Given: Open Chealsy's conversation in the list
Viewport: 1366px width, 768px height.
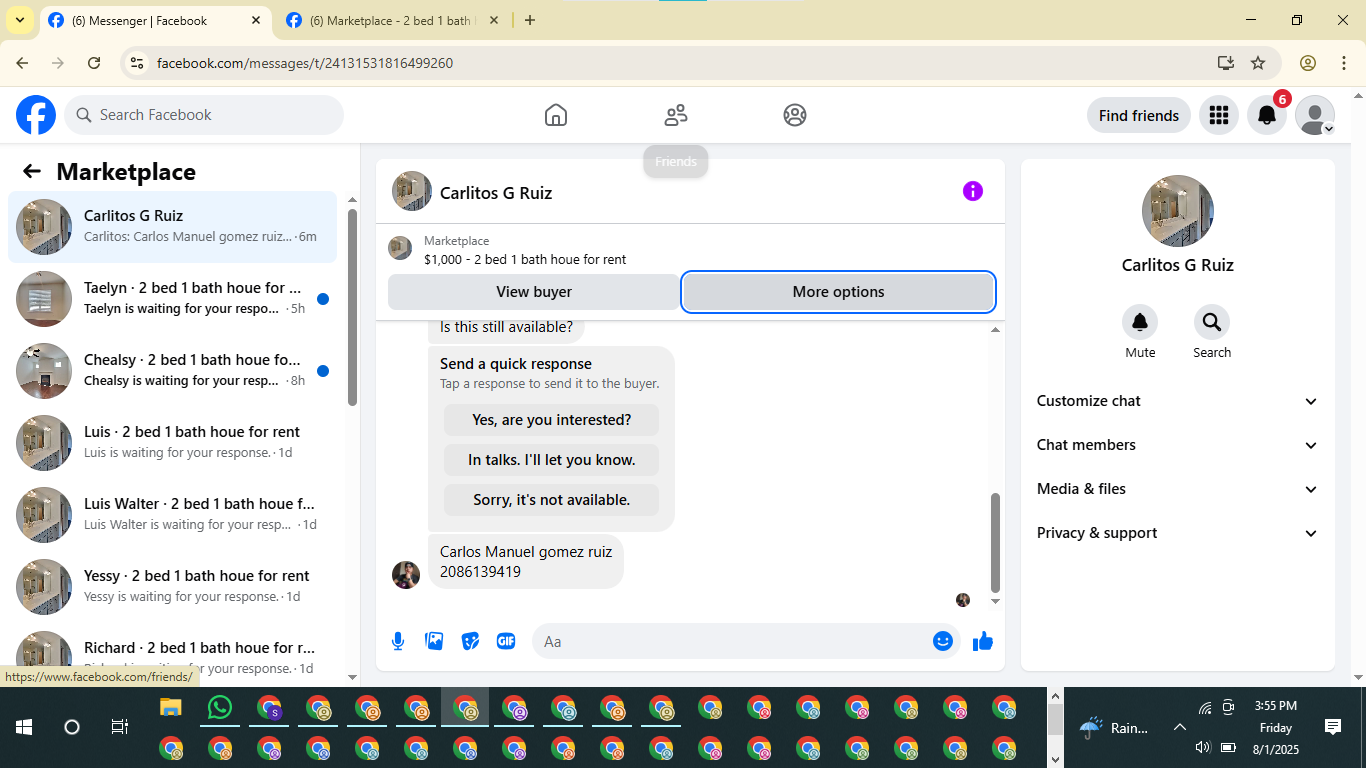Looking at the screenshot, I should point(173,371).
